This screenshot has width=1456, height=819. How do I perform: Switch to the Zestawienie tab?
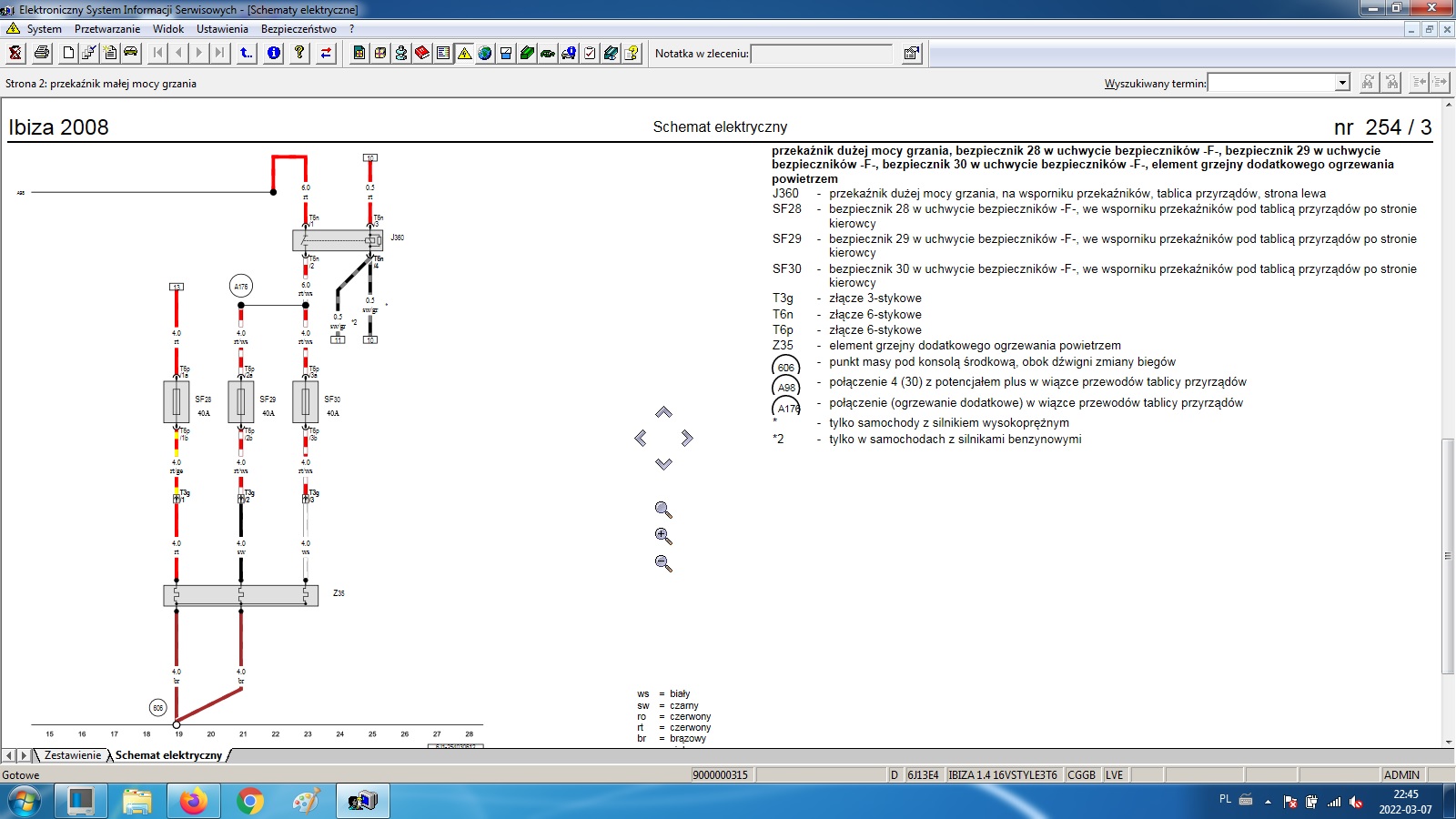(x=73, y=755)
